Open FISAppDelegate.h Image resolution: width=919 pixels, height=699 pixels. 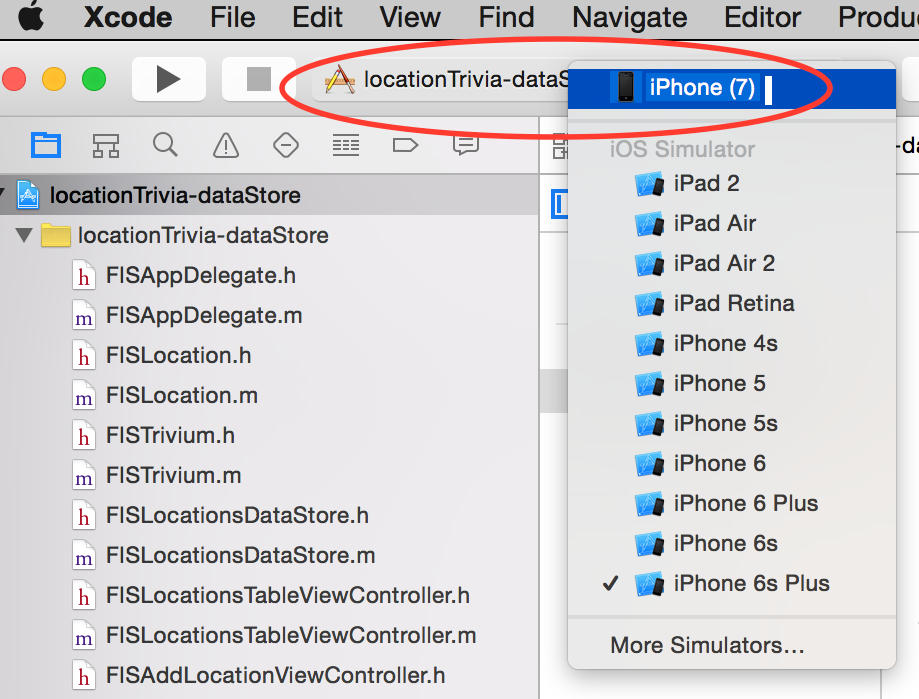200,275
